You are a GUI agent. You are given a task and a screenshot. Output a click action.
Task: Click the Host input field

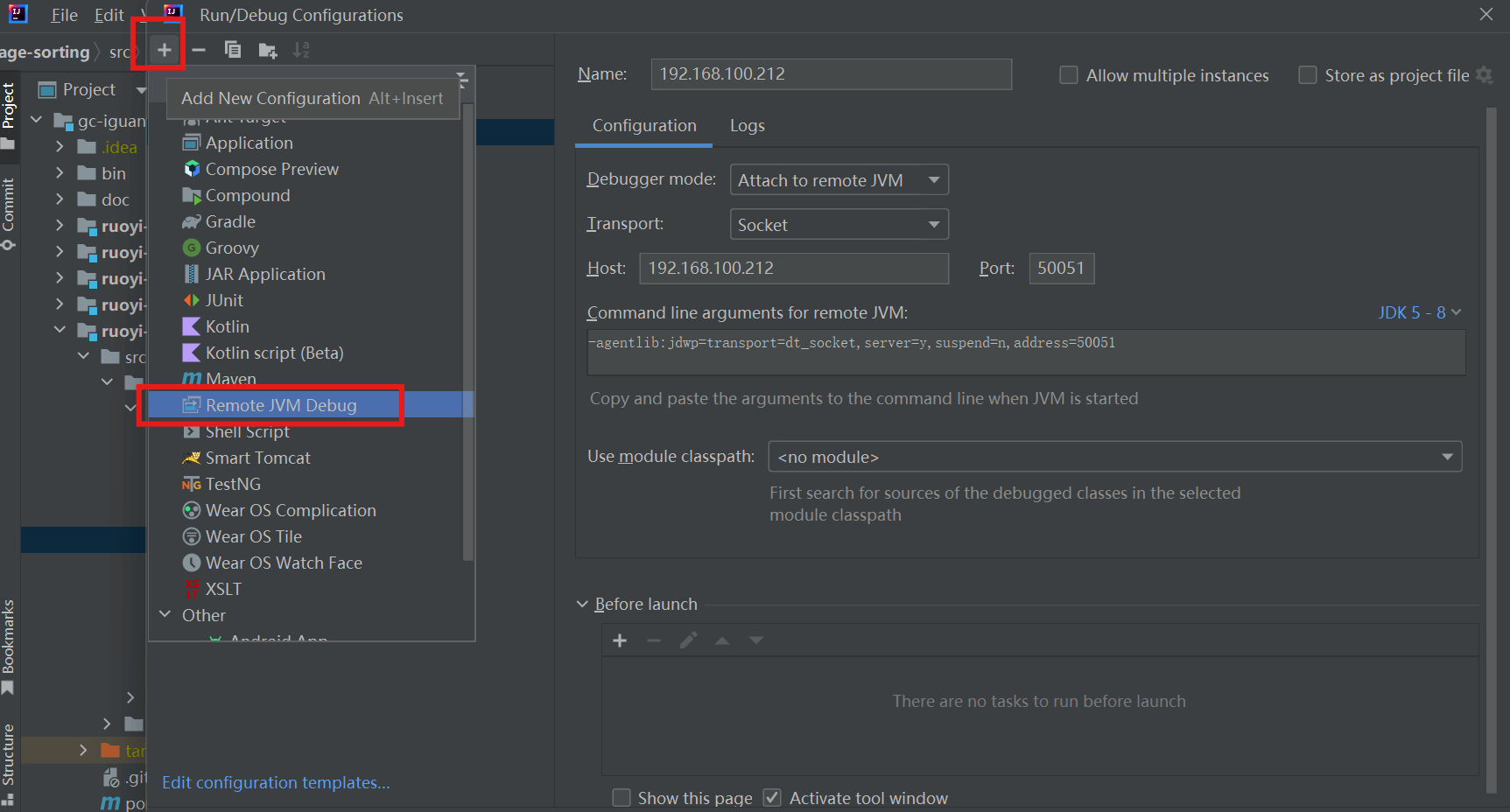pos(794,269)
